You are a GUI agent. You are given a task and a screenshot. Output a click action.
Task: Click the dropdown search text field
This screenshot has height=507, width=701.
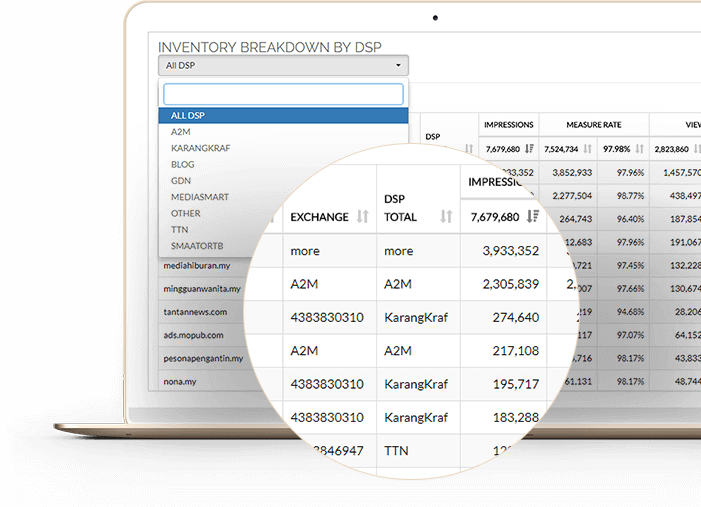click(283, 94)
